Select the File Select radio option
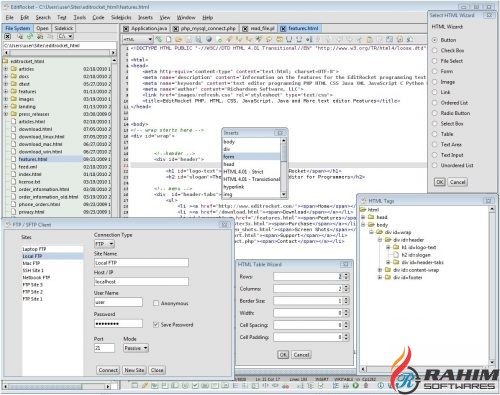500x395 pixels. (x=435, y=61)
